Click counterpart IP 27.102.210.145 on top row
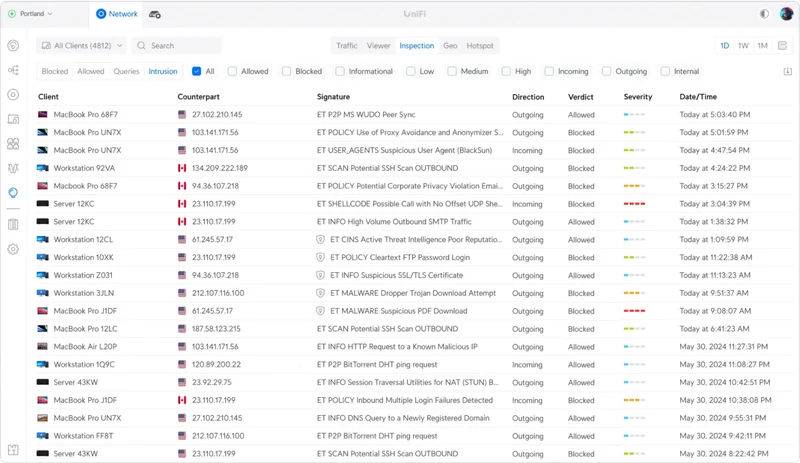The image size is (800, 463). pyautogui.click(x=217, y=114)
